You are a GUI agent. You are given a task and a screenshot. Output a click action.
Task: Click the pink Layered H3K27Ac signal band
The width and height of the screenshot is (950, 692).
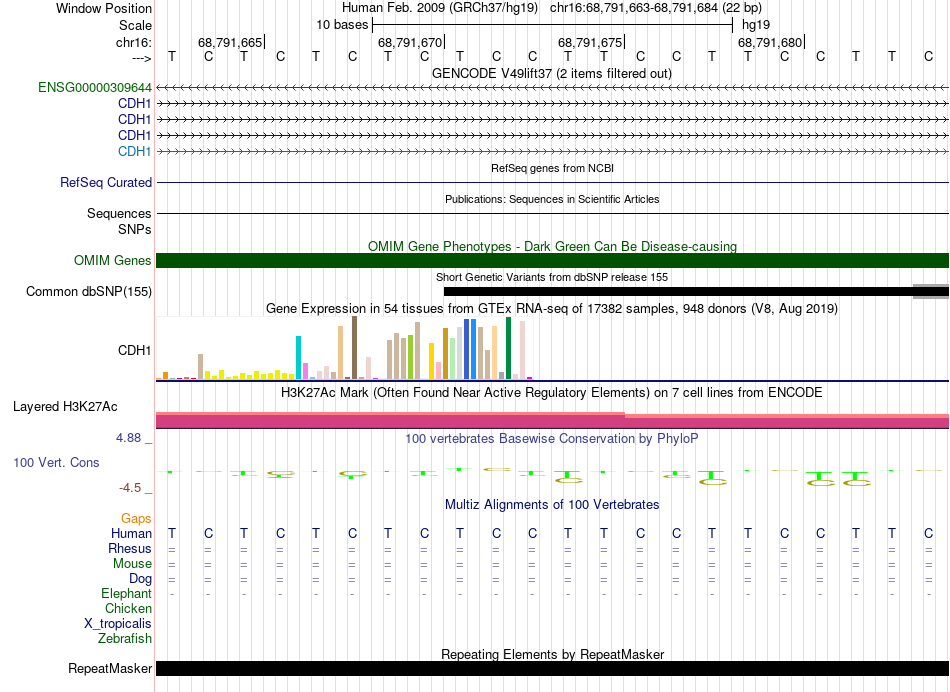(552, 421)
